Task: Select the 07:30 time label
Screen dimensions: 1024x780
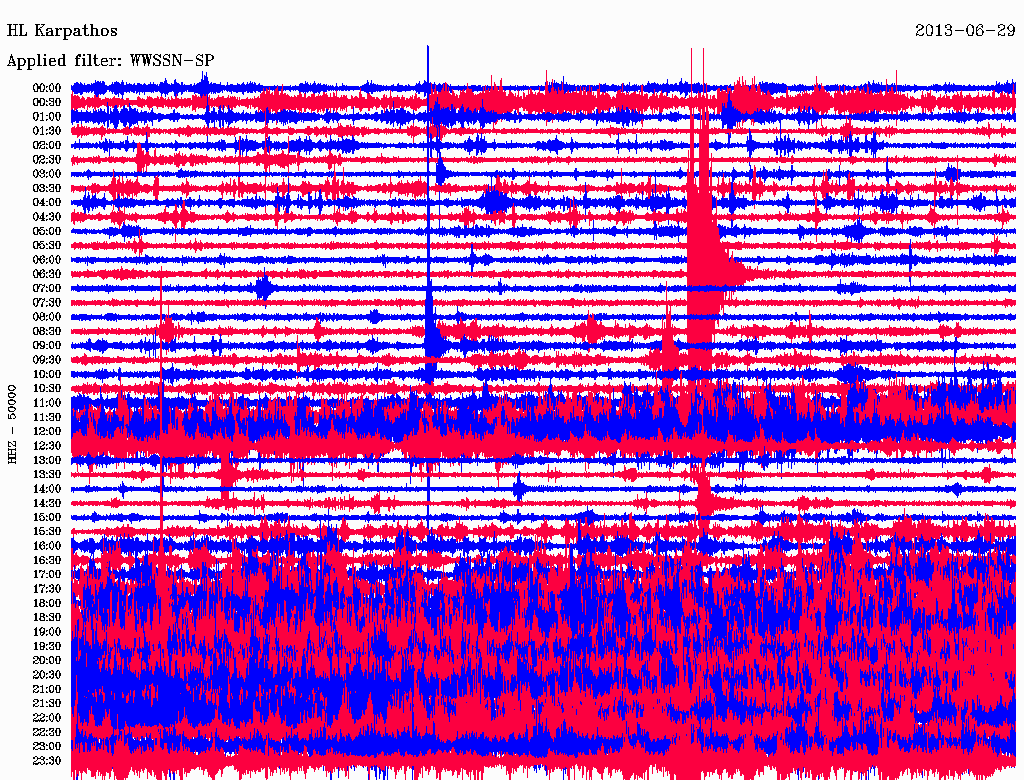Action: [47, 303]
